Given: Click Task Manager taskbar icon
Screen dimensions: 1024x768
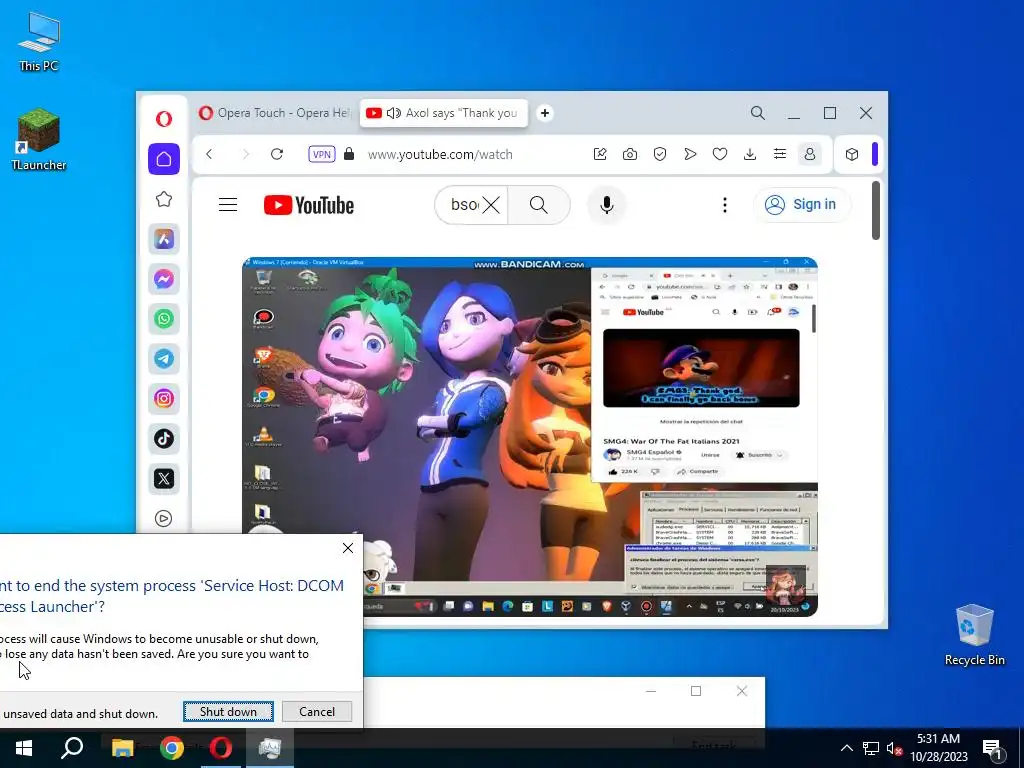Looking at the screenshot, I should tap(269, 748).
